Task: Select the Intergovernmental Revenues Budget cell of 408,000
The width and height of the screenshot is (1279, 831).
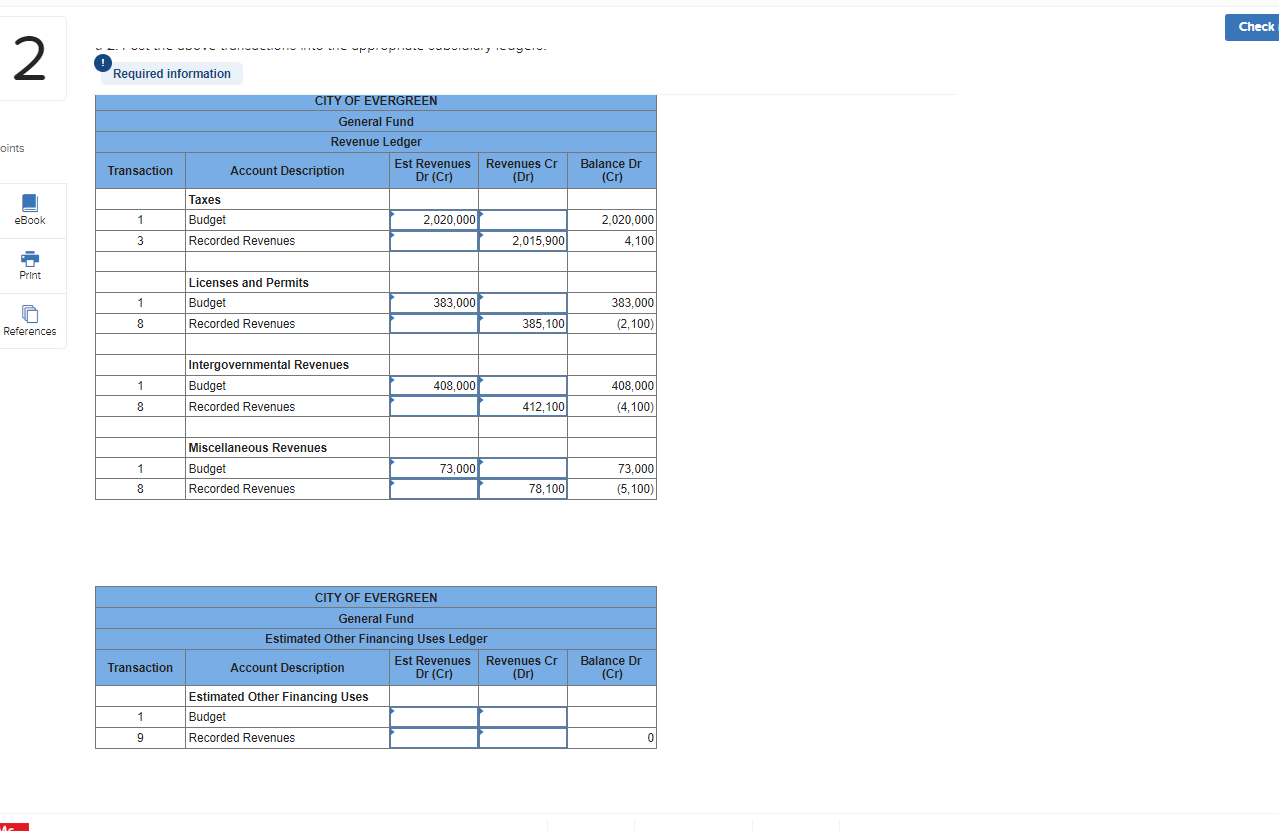Action: [x=433, y=385]
